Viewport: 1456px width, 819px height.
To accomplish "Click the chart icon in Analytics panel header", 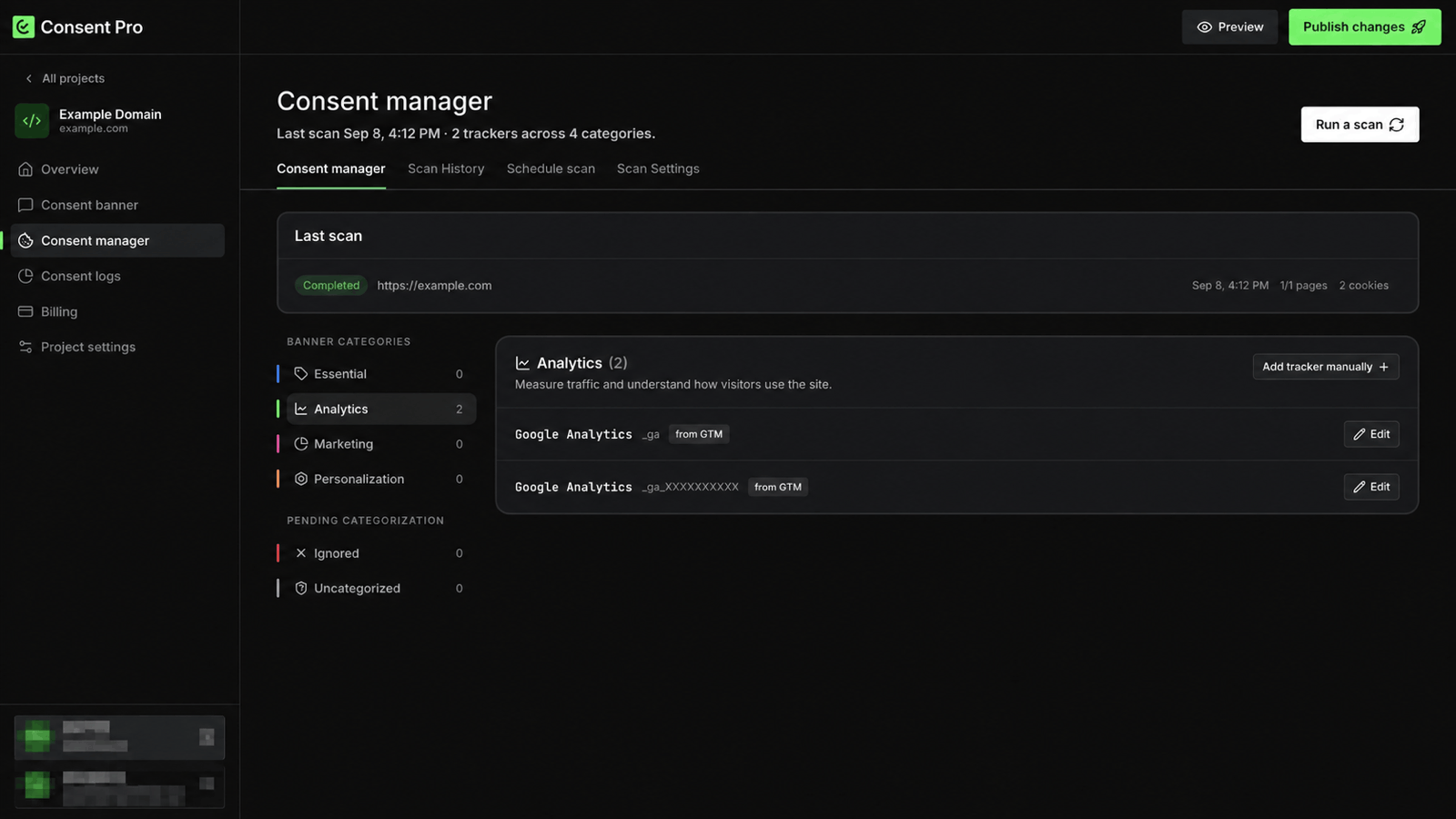I will pos(522,363).
